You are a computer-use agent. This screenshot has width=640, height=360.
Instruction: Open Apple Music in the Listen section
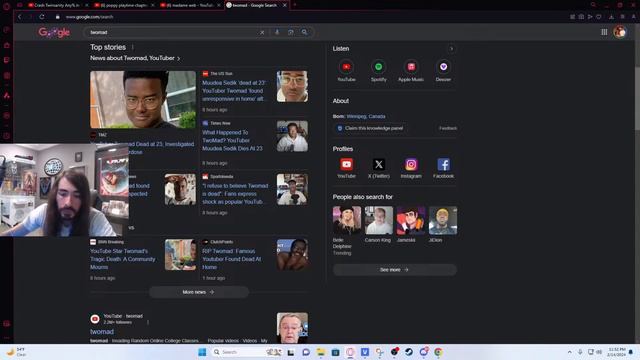(x=411, y=67)
